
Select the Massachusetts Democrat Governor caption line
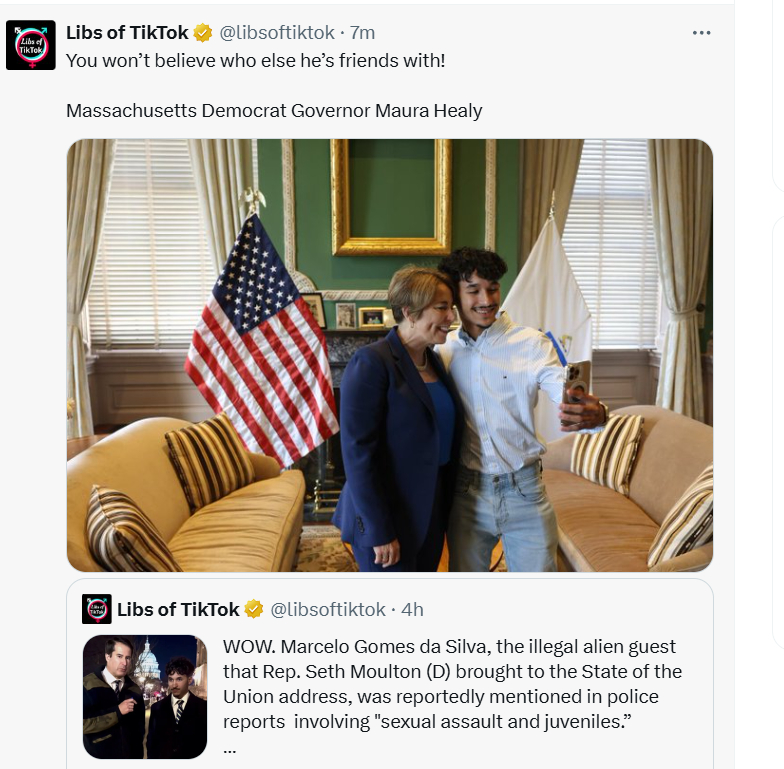pos(274,110)
